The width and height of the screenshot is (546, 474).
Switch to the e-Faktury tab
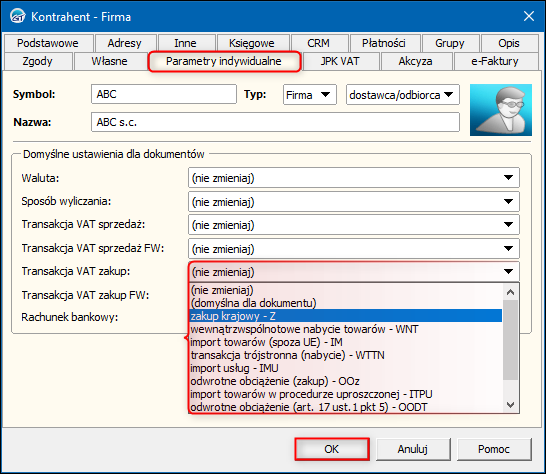[494, 61]
